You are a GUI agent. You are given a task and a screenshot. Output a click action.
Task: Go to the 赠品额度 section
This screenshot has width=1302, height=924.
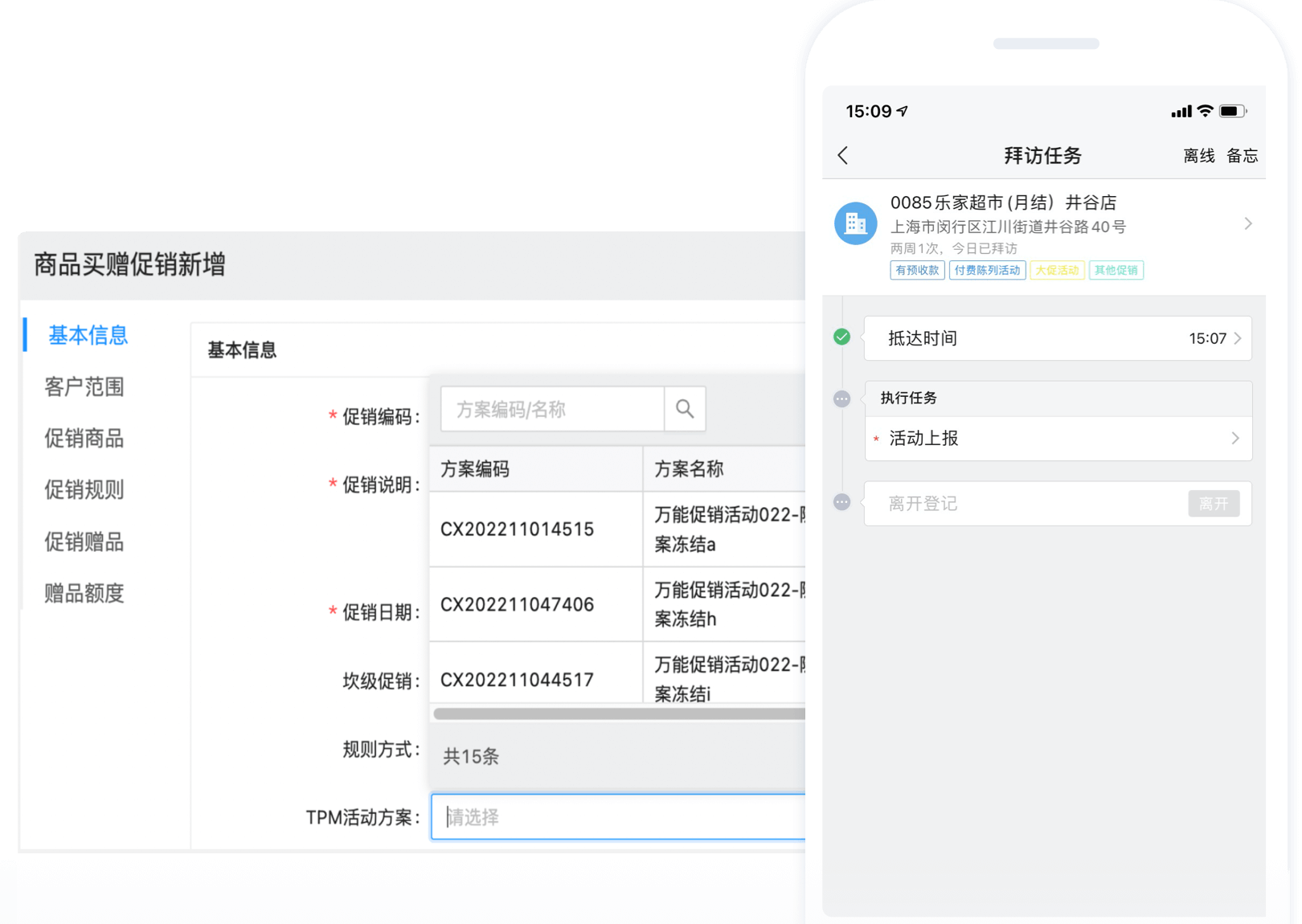click(84, 593)
